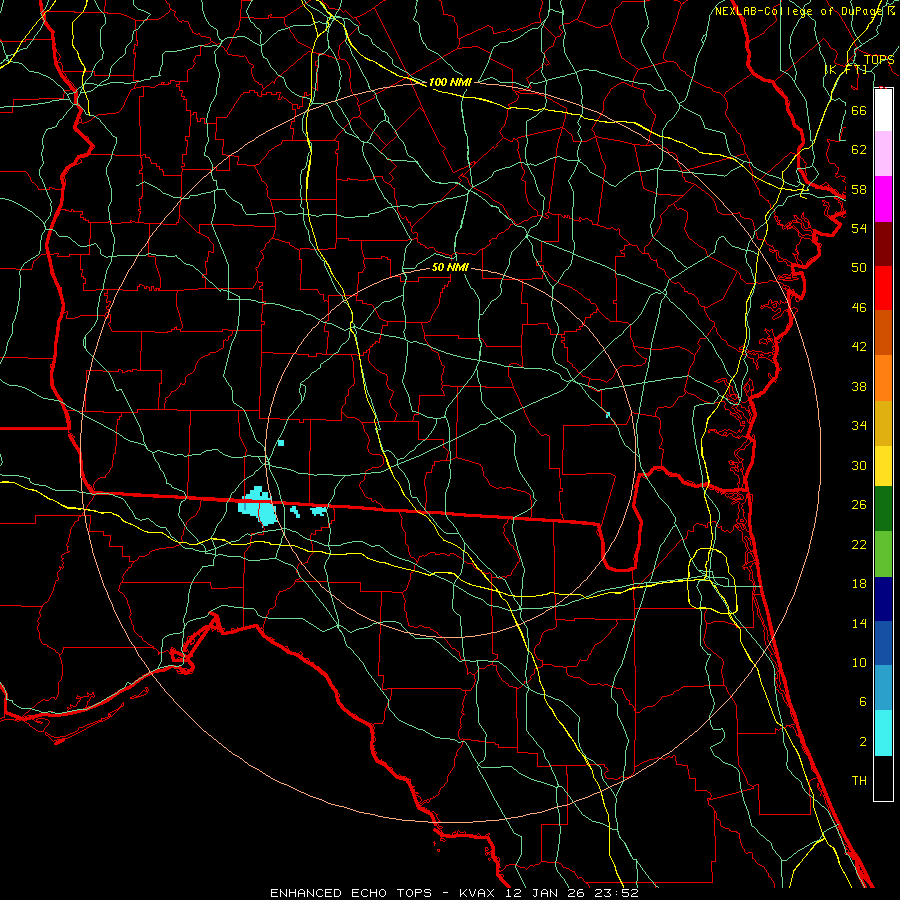900x900 pixels.
Task: Click the "100 NMI" range ring label
Action: click(x=450, y=83)
